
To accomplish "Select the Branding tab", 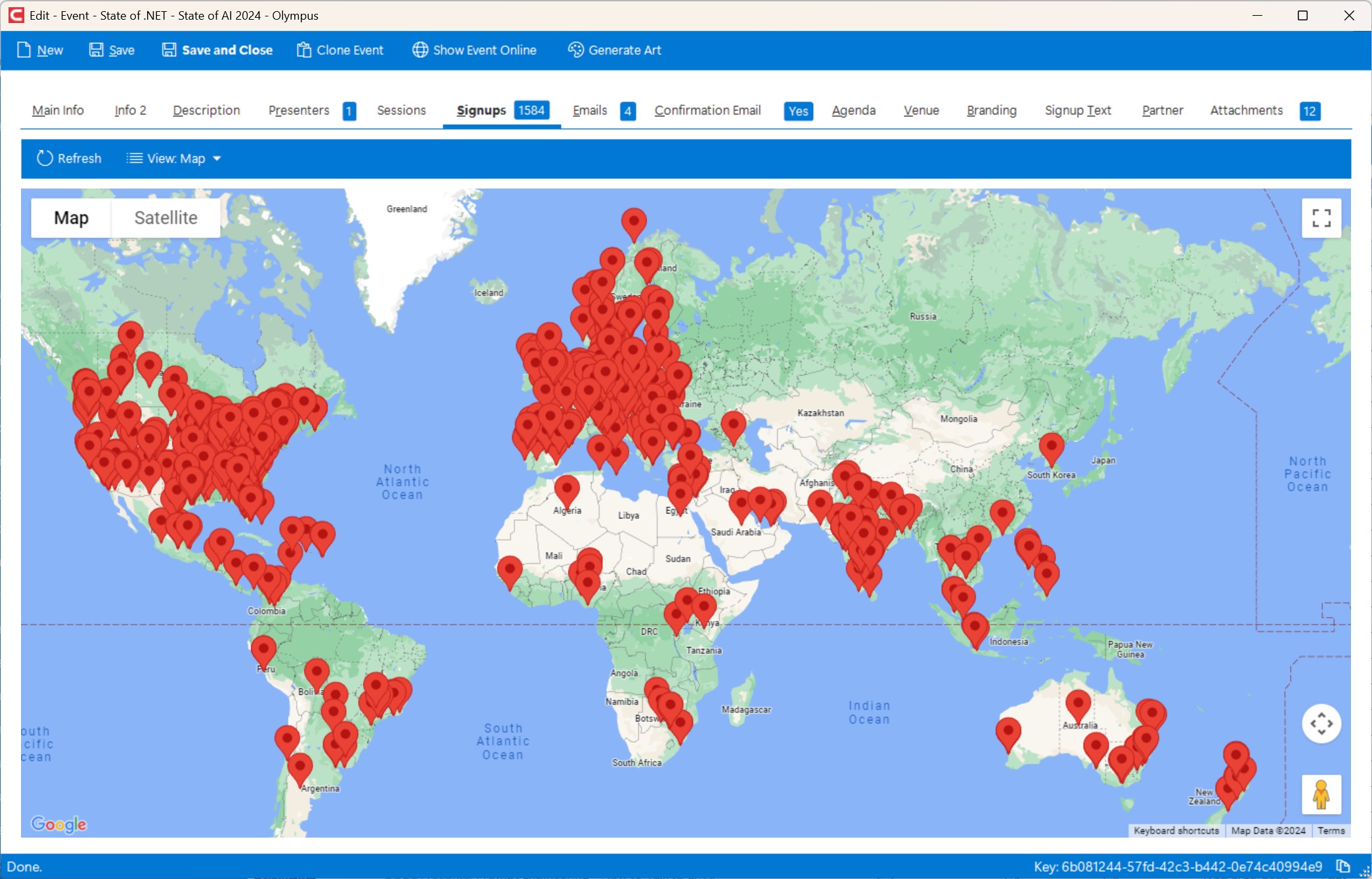I will (991, 110).
